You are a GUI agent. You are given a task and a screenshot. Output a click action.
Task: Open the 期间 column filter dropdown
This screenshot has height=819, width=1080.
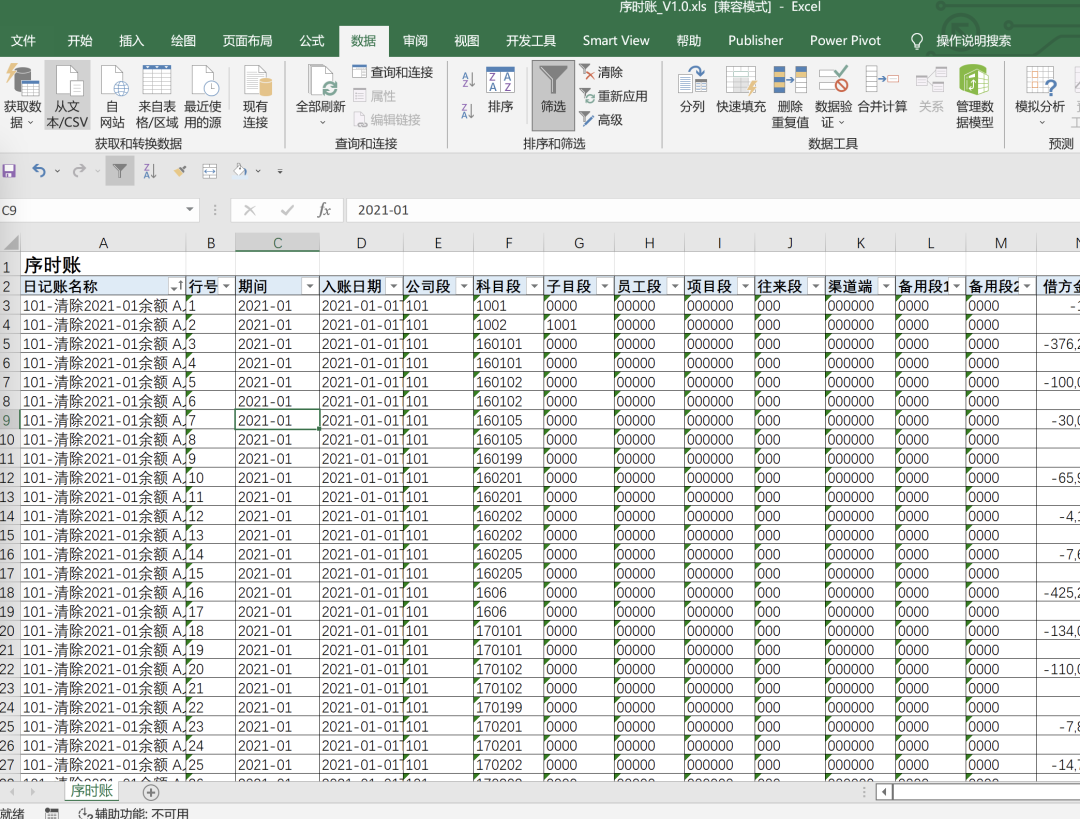click(x=310, y=287)
